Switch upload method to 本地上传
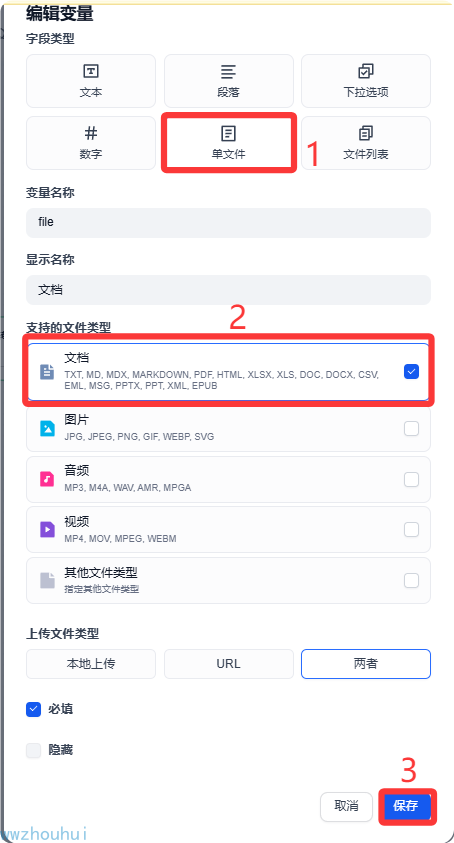The height and width of the screenshot is (843, 454). point(91,664)
